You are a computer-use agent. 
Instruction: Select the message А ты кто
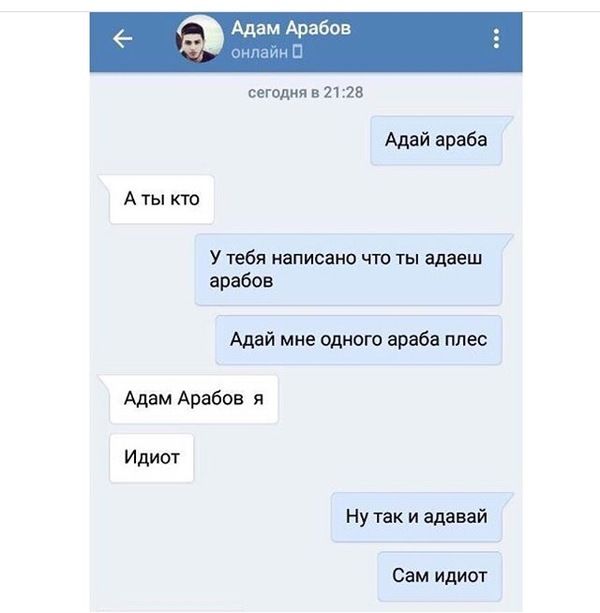pos(161,199)
